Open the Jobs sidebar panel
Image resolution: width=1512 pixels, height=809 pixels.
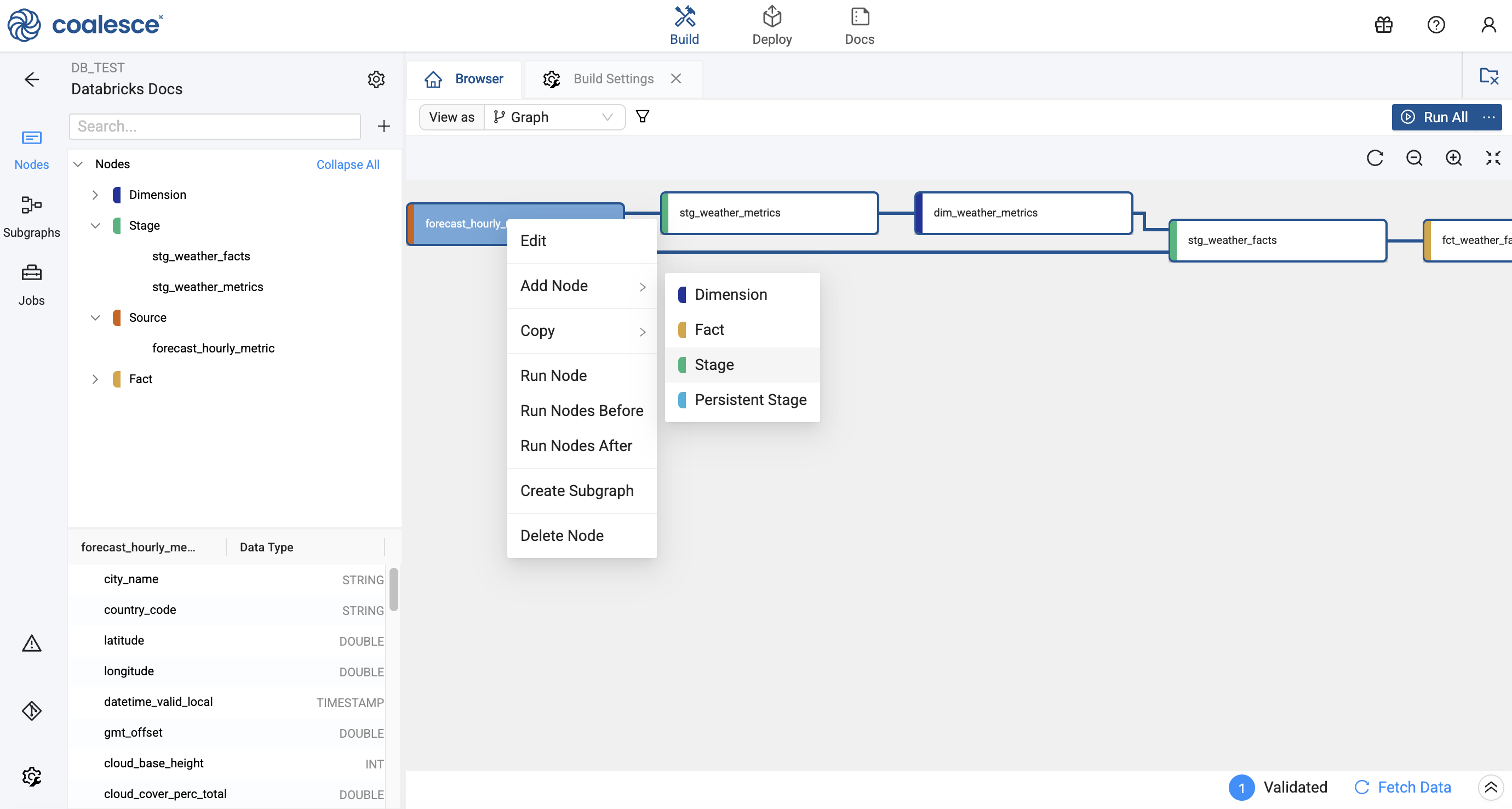[32, 286]
